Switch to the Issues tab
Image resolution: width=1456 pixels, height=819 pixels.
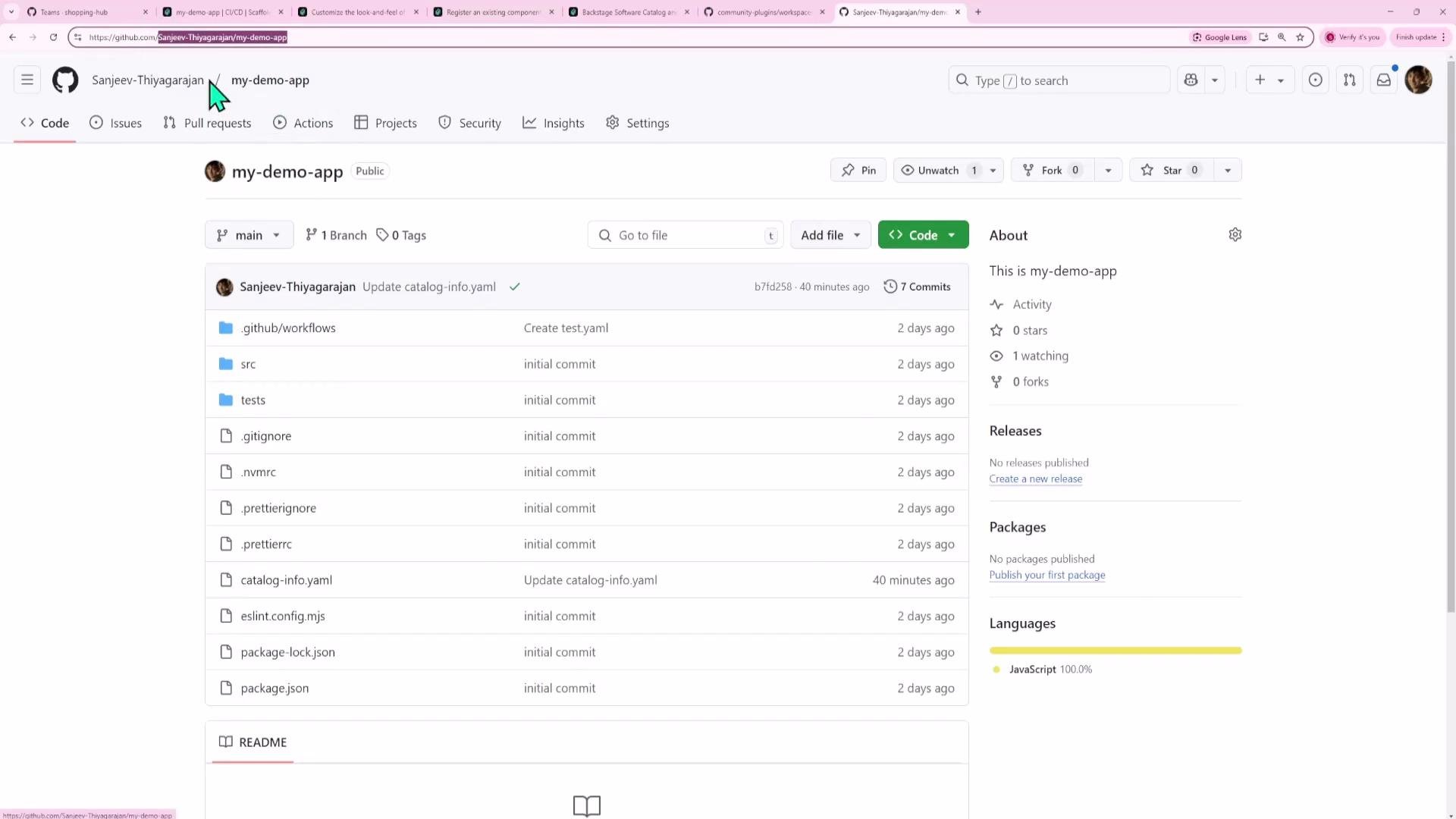pyautogui.click(x=115, y=123)
